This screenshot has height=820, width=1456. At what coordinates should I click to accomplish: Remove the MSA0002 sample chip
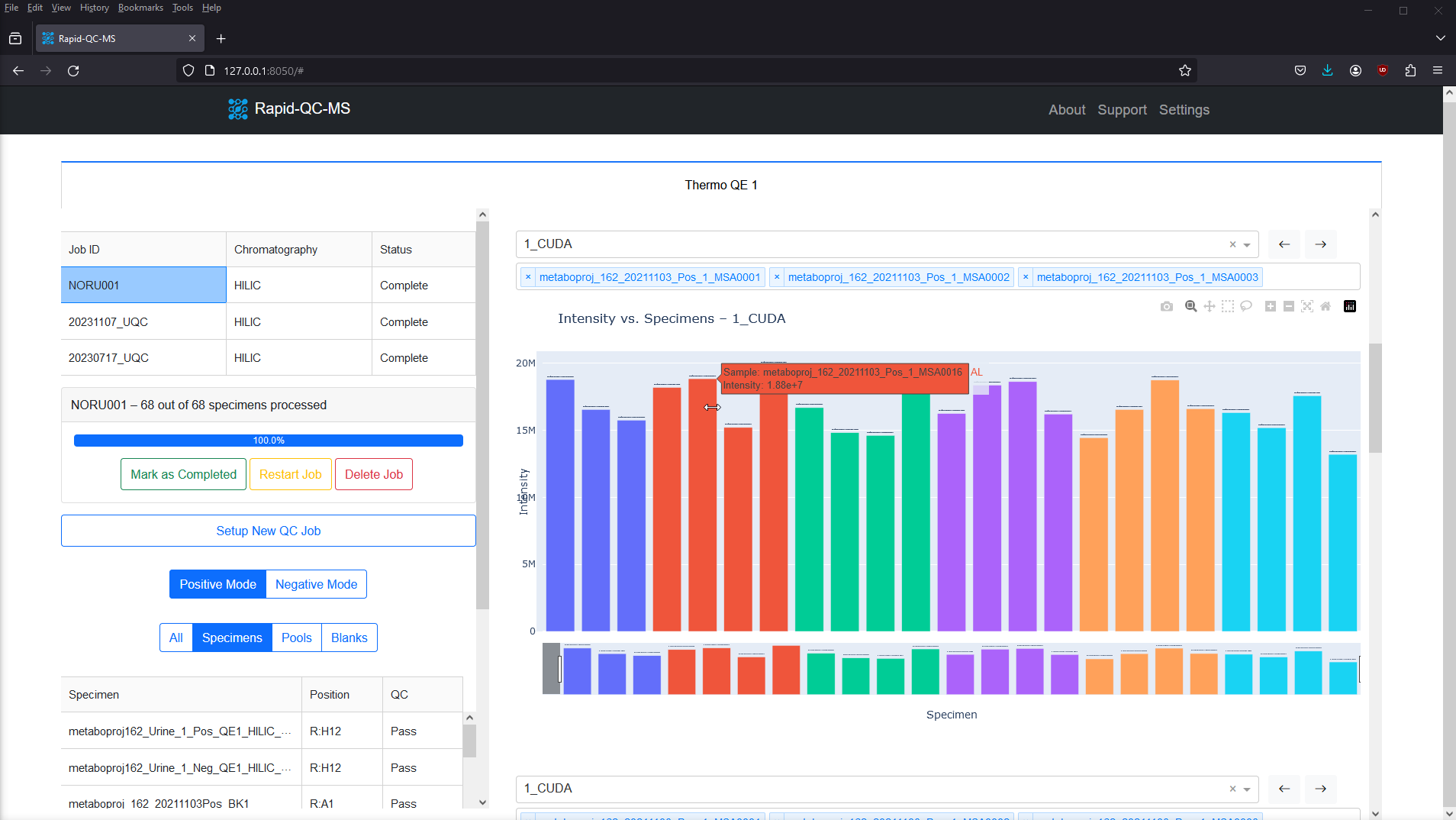777,276
